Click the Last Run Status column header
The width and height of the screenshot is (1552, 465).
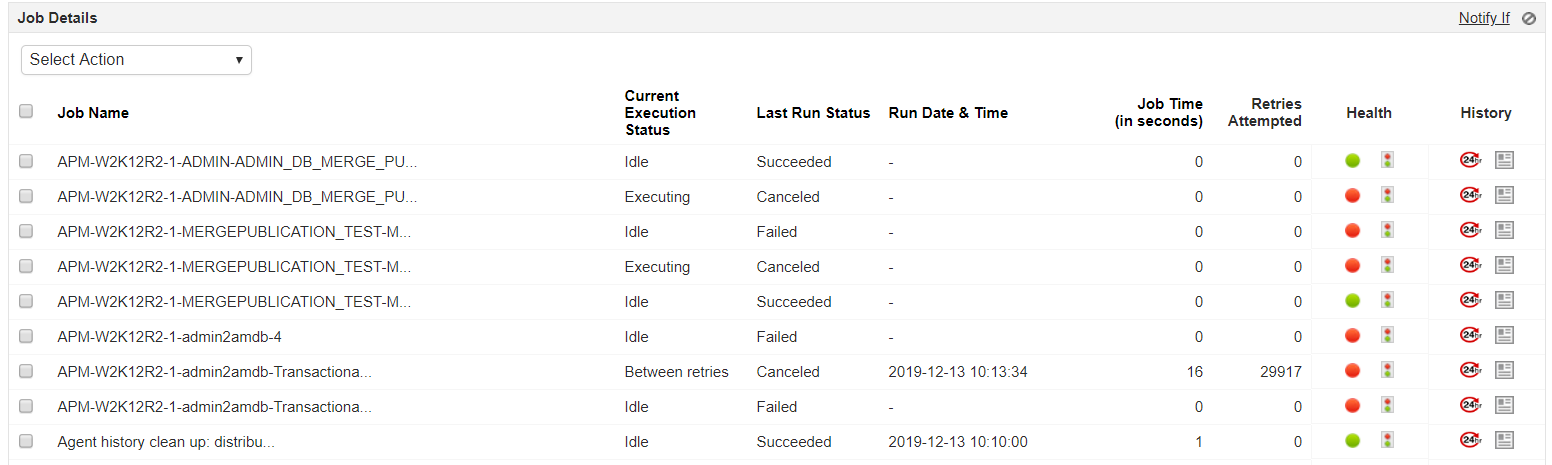[813, 113]
